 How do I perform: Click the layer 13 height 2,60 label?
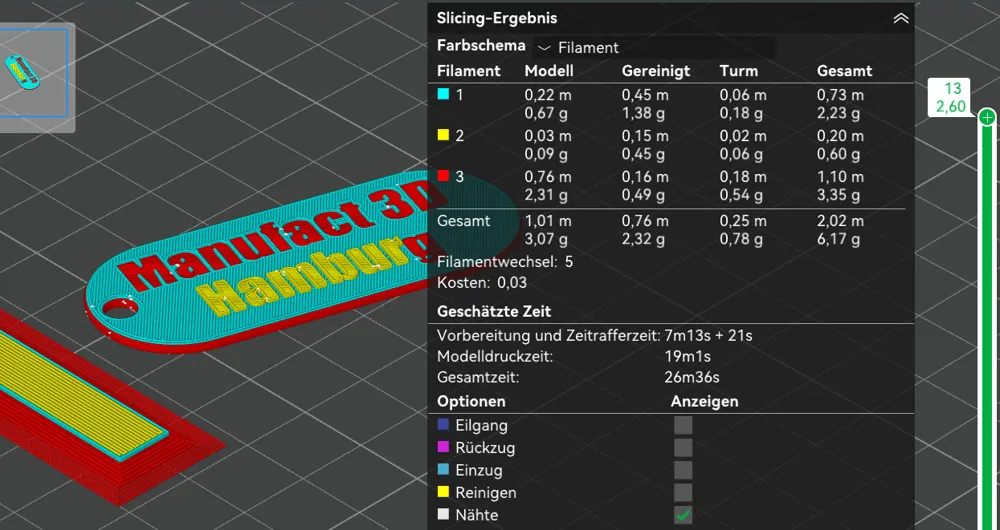coord(951,98)
